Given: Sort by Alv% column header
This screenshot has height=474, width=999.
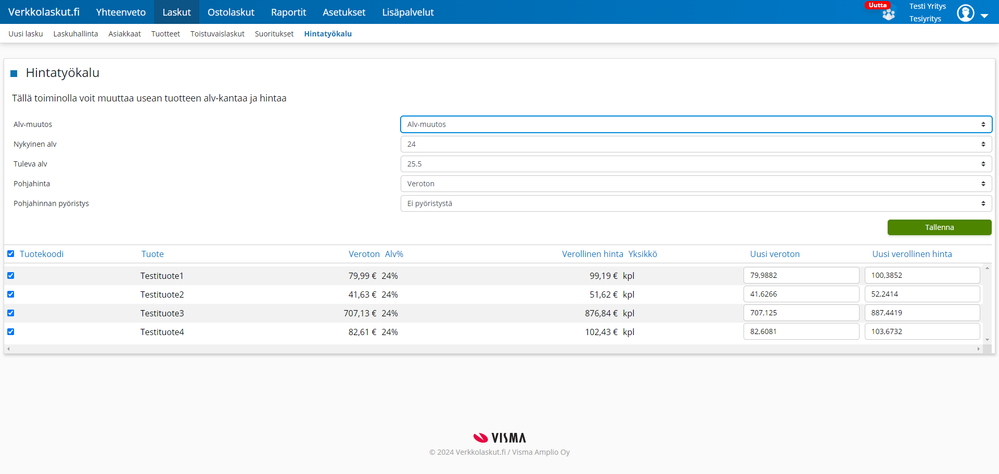Looking at the screenshot, I should click(x=394, y=254).
